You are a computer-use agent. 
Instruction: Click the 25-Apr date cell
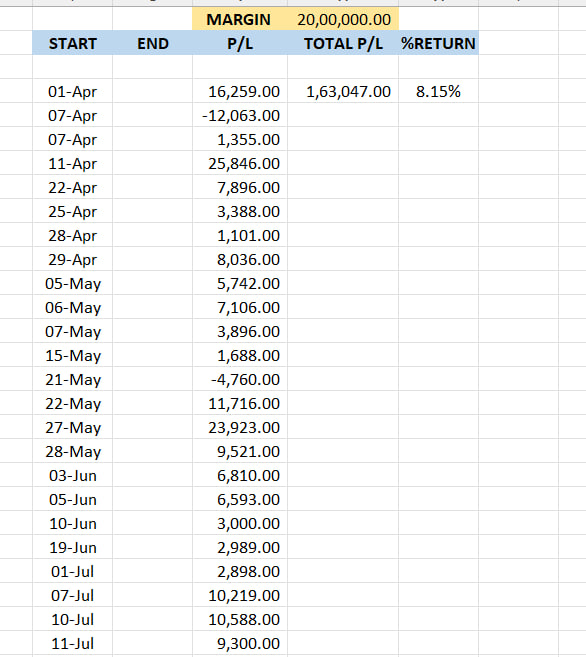point(72,211)
